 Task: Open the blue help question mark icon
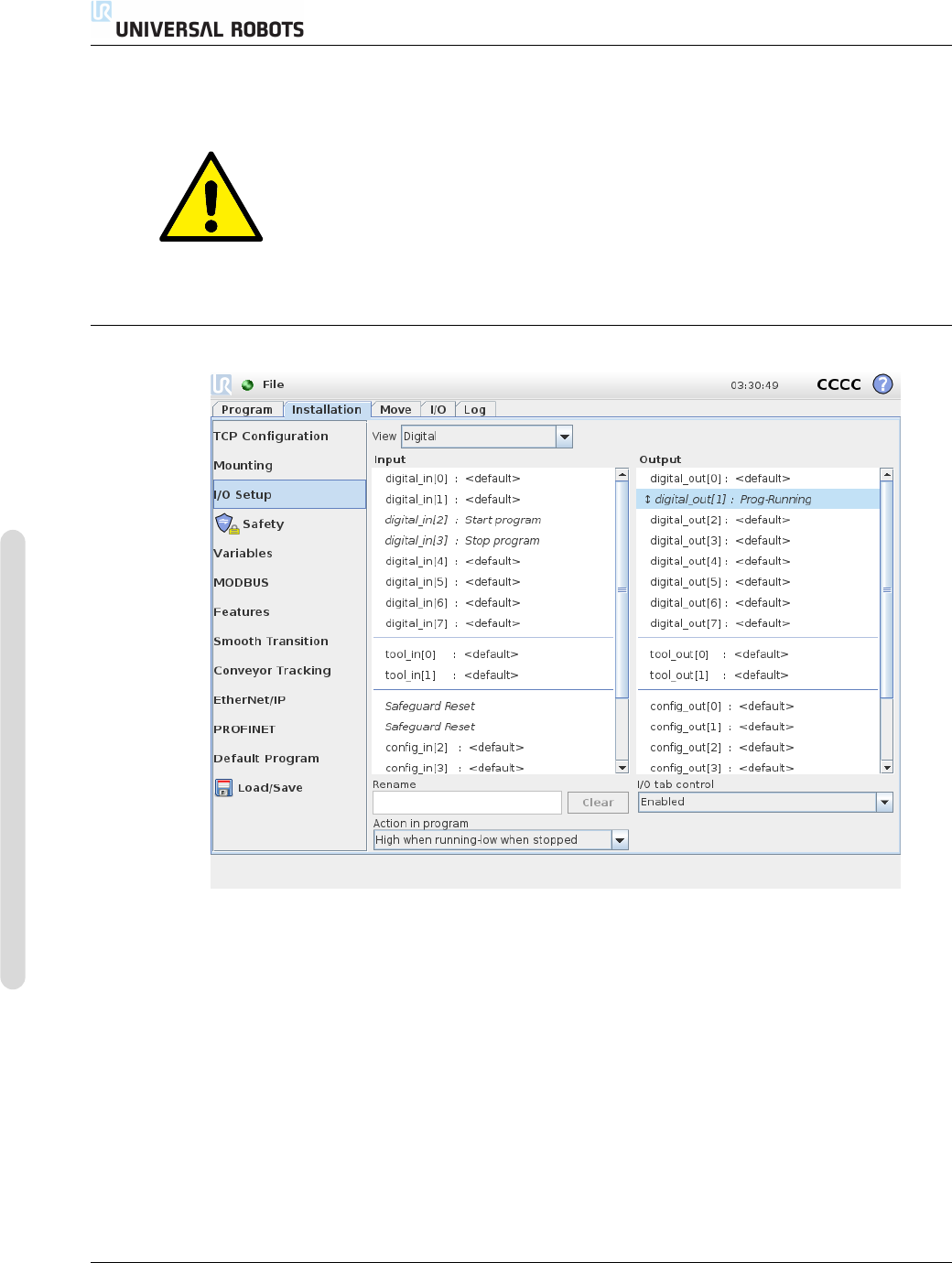point(882,384)
